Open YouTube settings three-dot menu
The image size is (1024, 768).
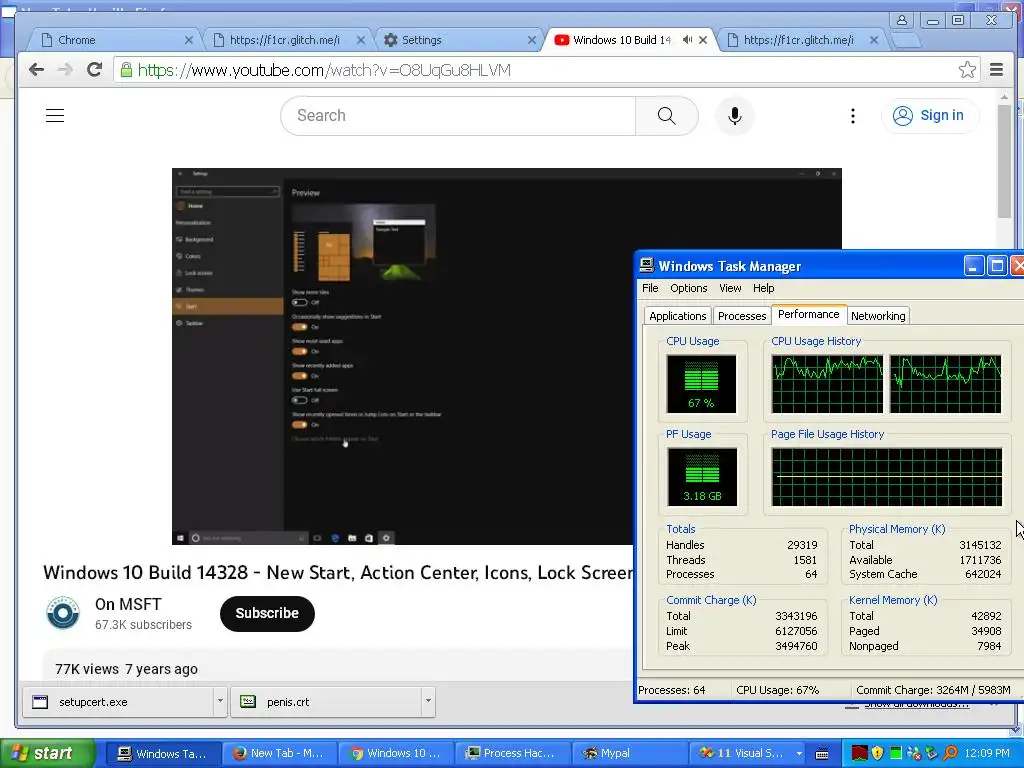852,116
